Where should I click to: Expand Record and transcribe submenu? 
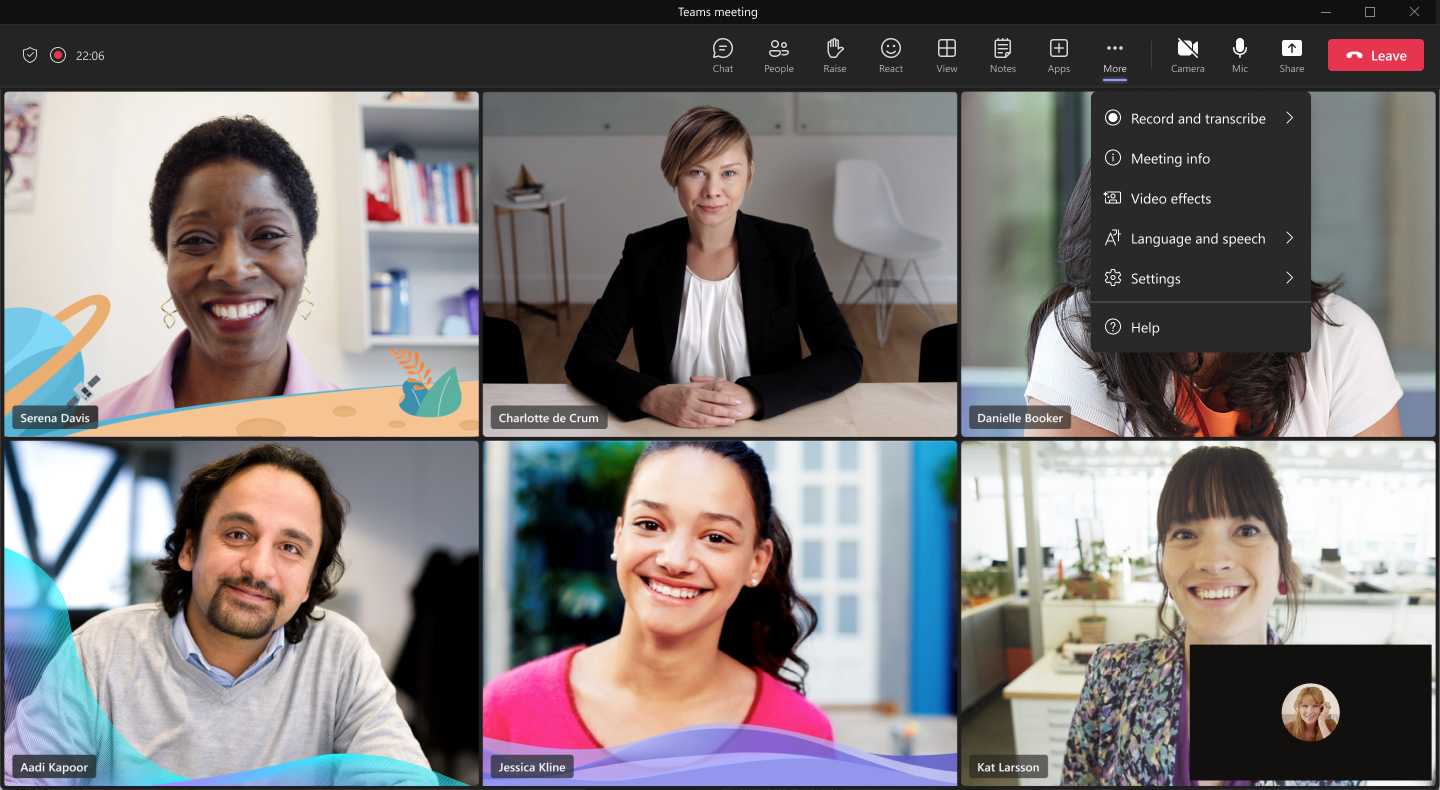click(x=1200, y=118)
